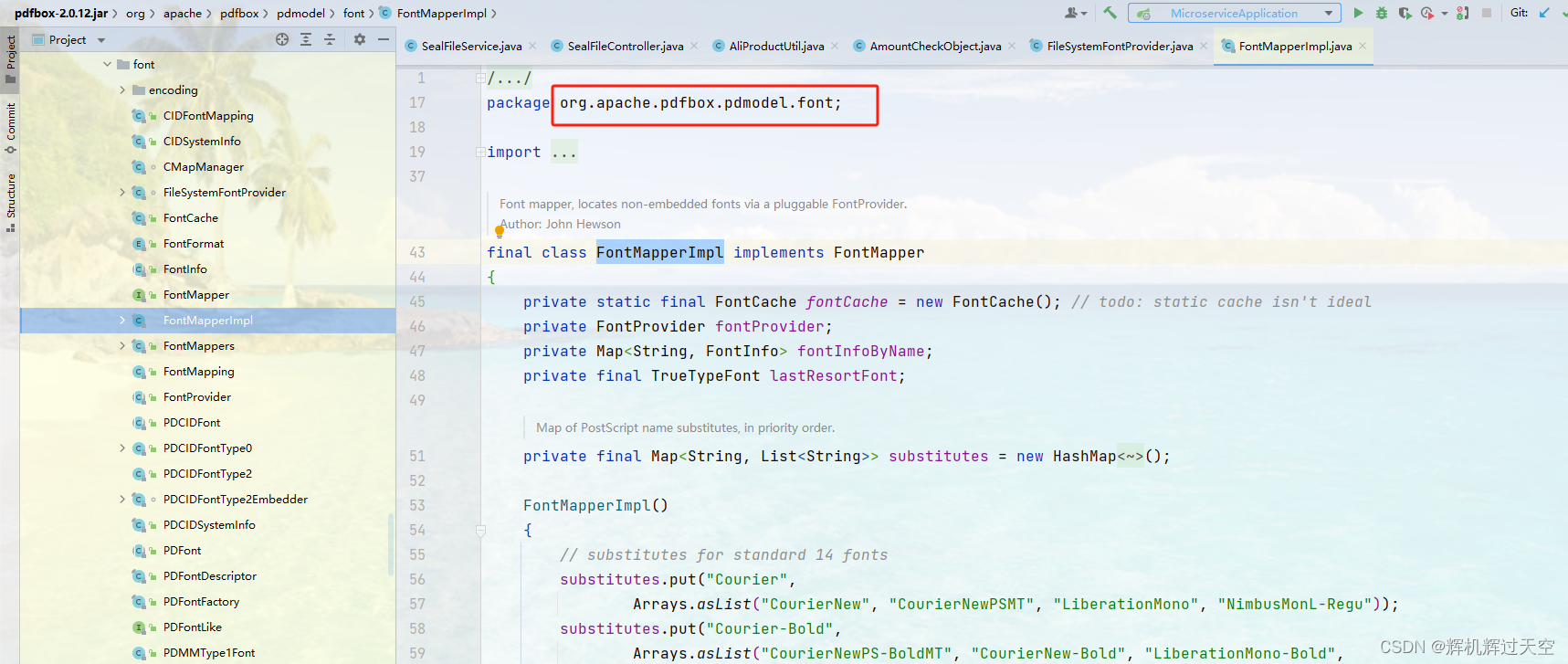Click the Project panel scrollbar

[x=391, y=543]
